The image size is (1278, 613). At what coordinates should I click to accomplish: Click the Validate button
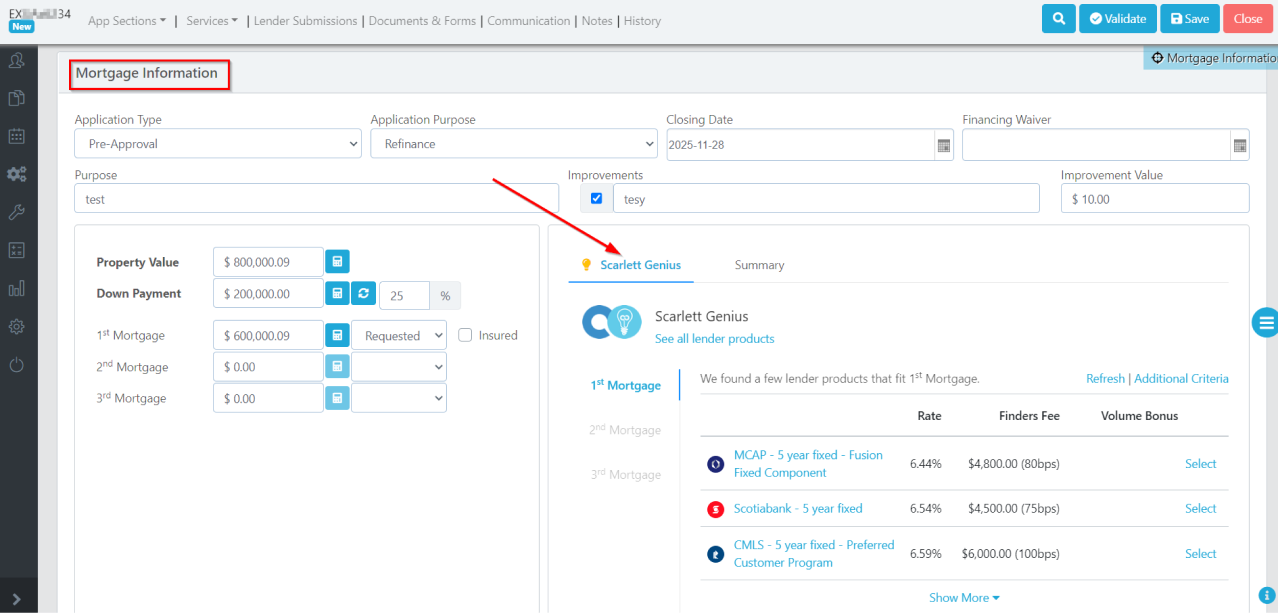(1117, 19)
